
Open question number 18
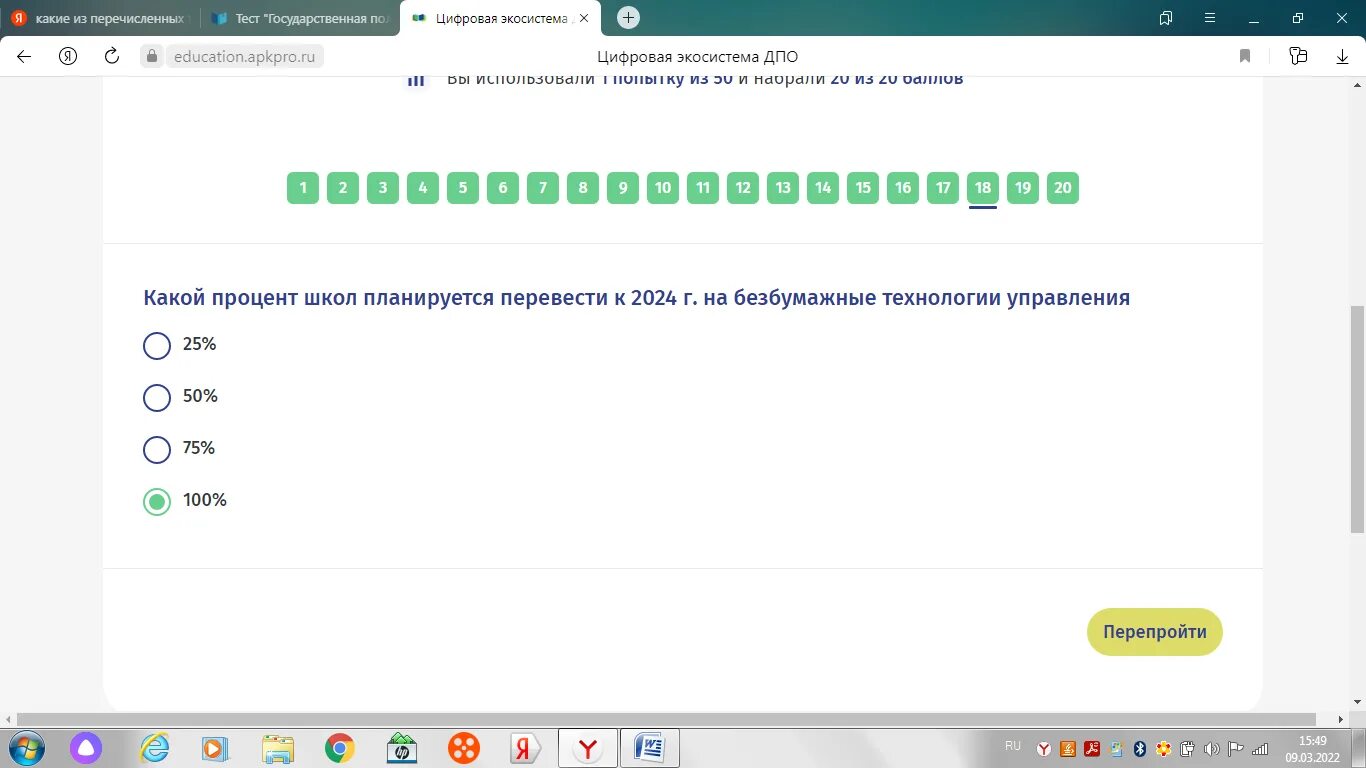click(x=983, y=188)
